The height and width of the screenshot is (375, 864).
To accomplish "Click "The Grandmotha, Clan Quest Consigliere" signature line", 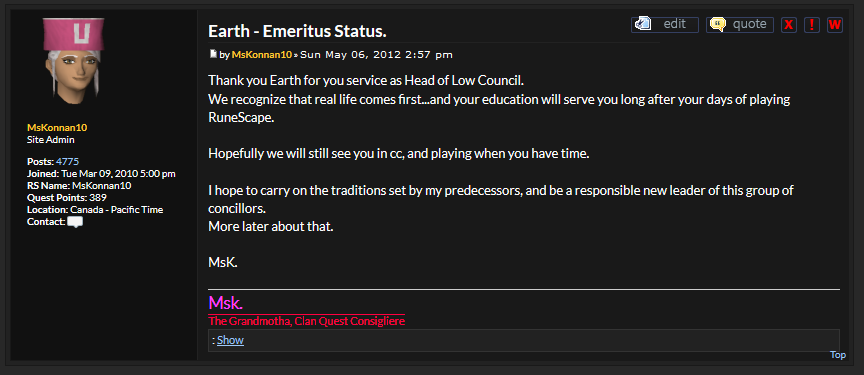I will click(306, 321).
